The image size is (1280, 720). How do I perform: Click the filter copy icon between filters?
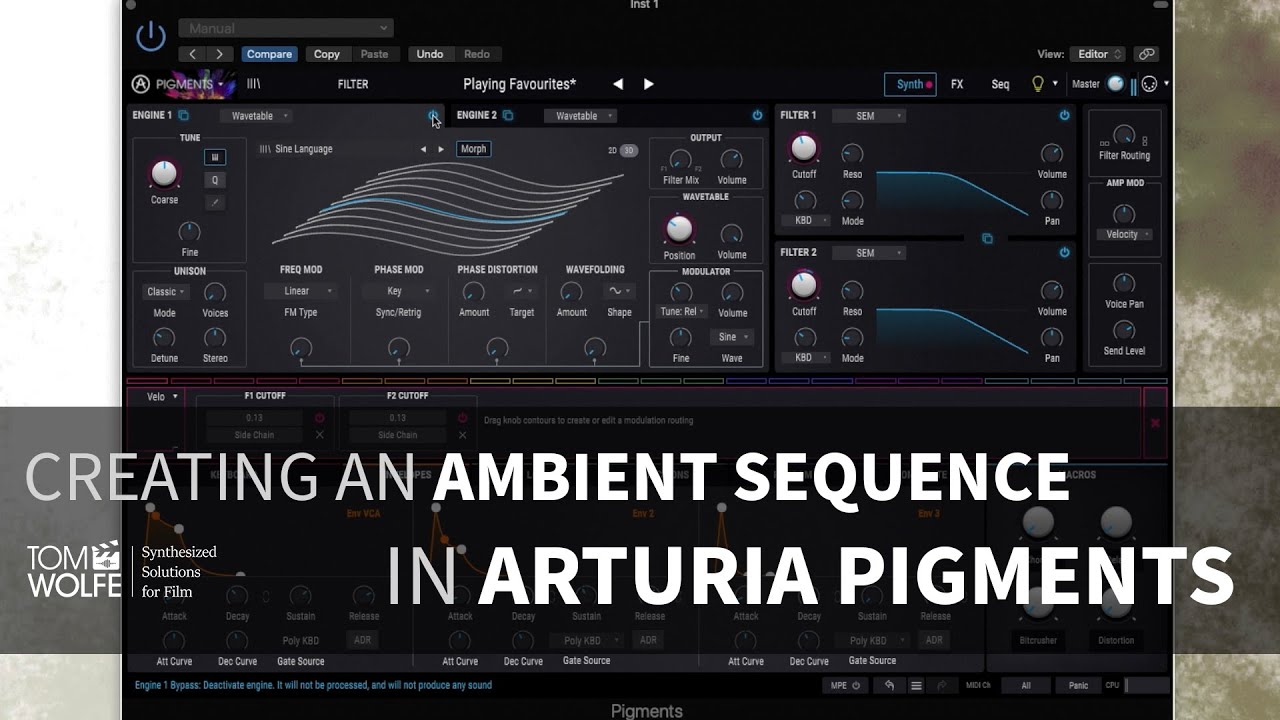pos(987,238)
